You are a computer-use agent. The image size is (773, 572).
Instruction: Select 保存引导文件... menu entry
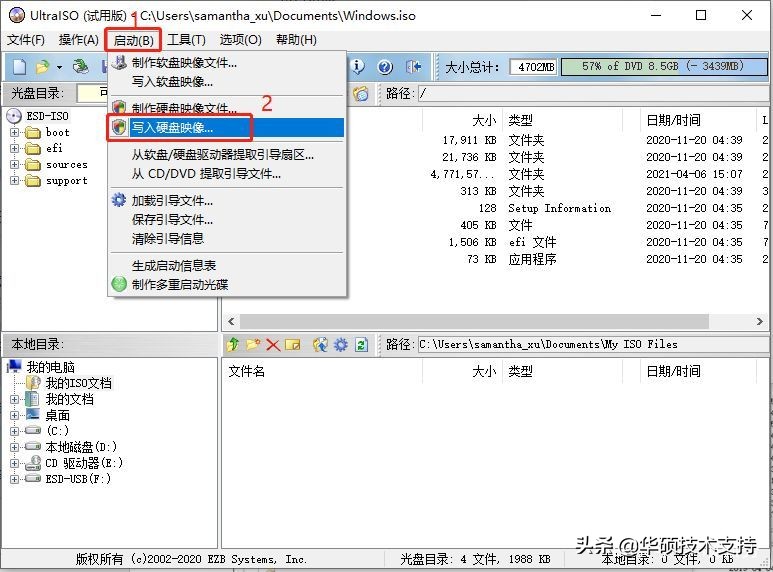tap(227, 219)
